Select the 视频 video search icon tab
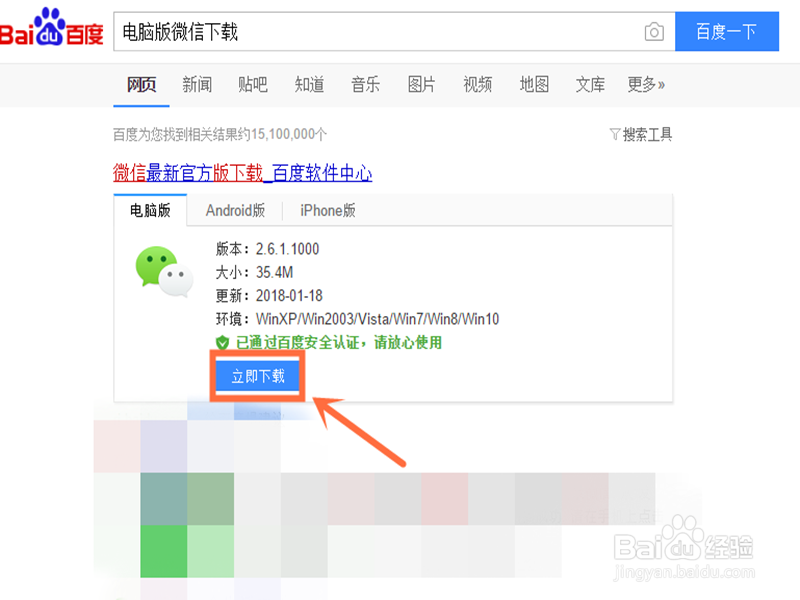The image size is (800, 600). (477, 85)
